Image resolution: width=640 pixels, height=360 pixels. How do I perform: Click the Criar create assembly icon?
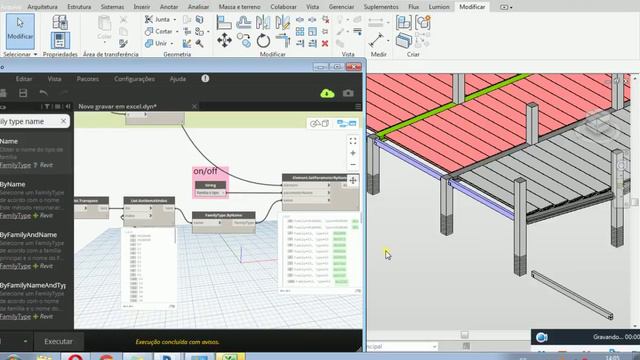tap(404, 22)
